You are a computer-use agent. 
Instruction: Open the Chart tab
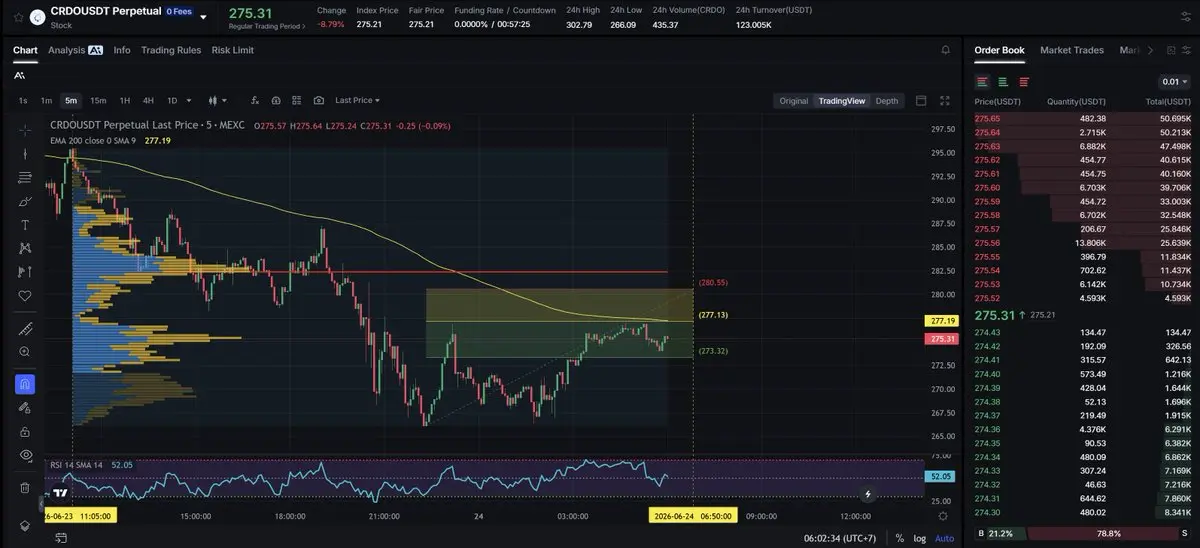click(25, 50)
